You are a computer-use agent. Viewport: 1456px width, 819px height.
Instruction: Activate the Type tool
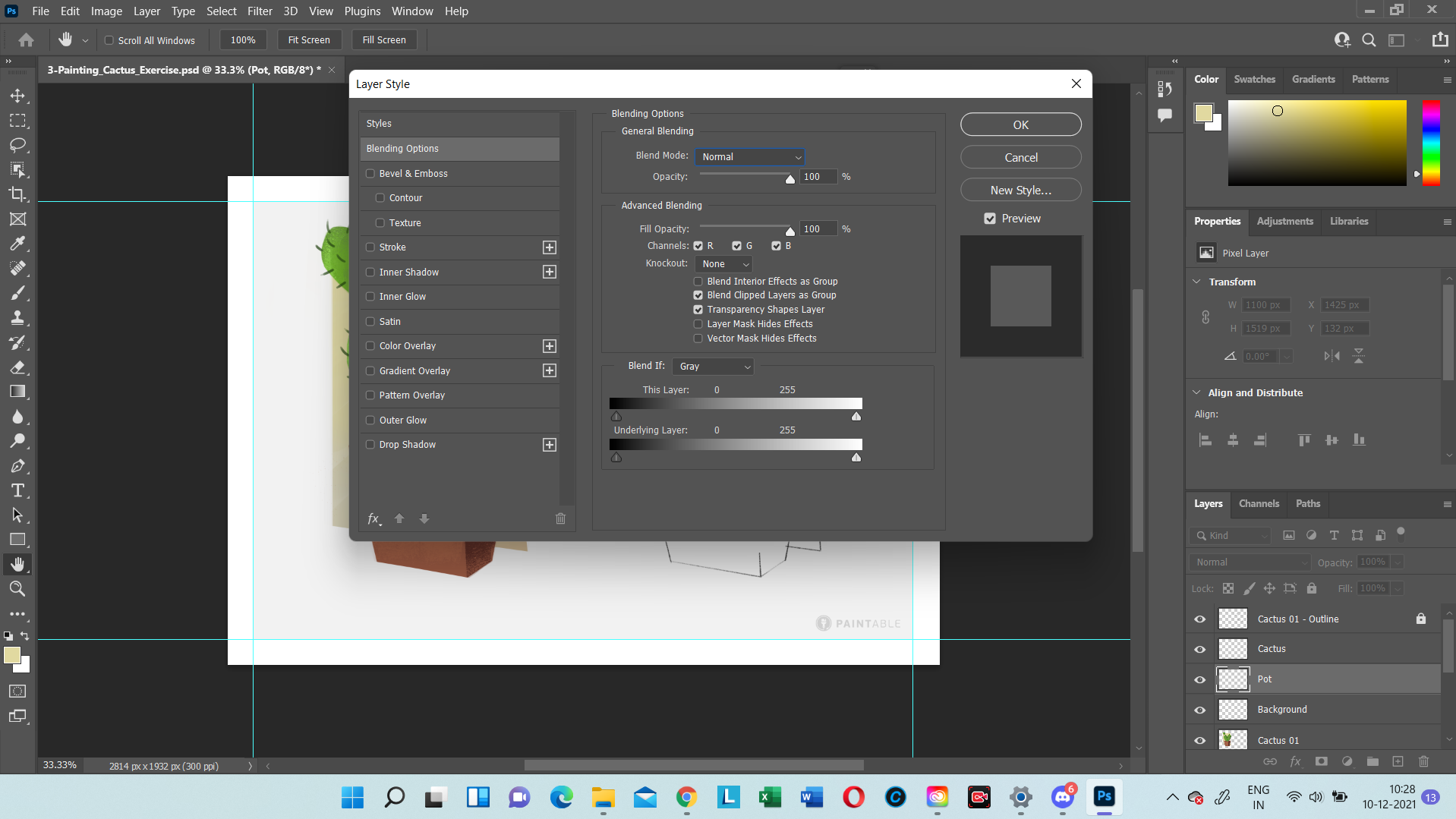click(18, 490)
